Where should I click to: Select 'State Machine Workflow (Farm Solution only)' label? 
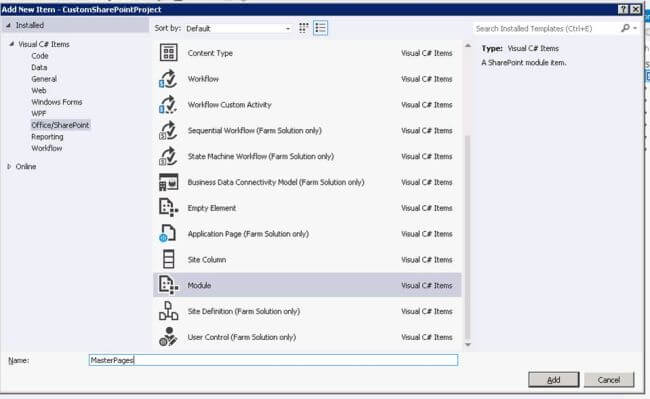pyautogui.click(x=260, y=156)
